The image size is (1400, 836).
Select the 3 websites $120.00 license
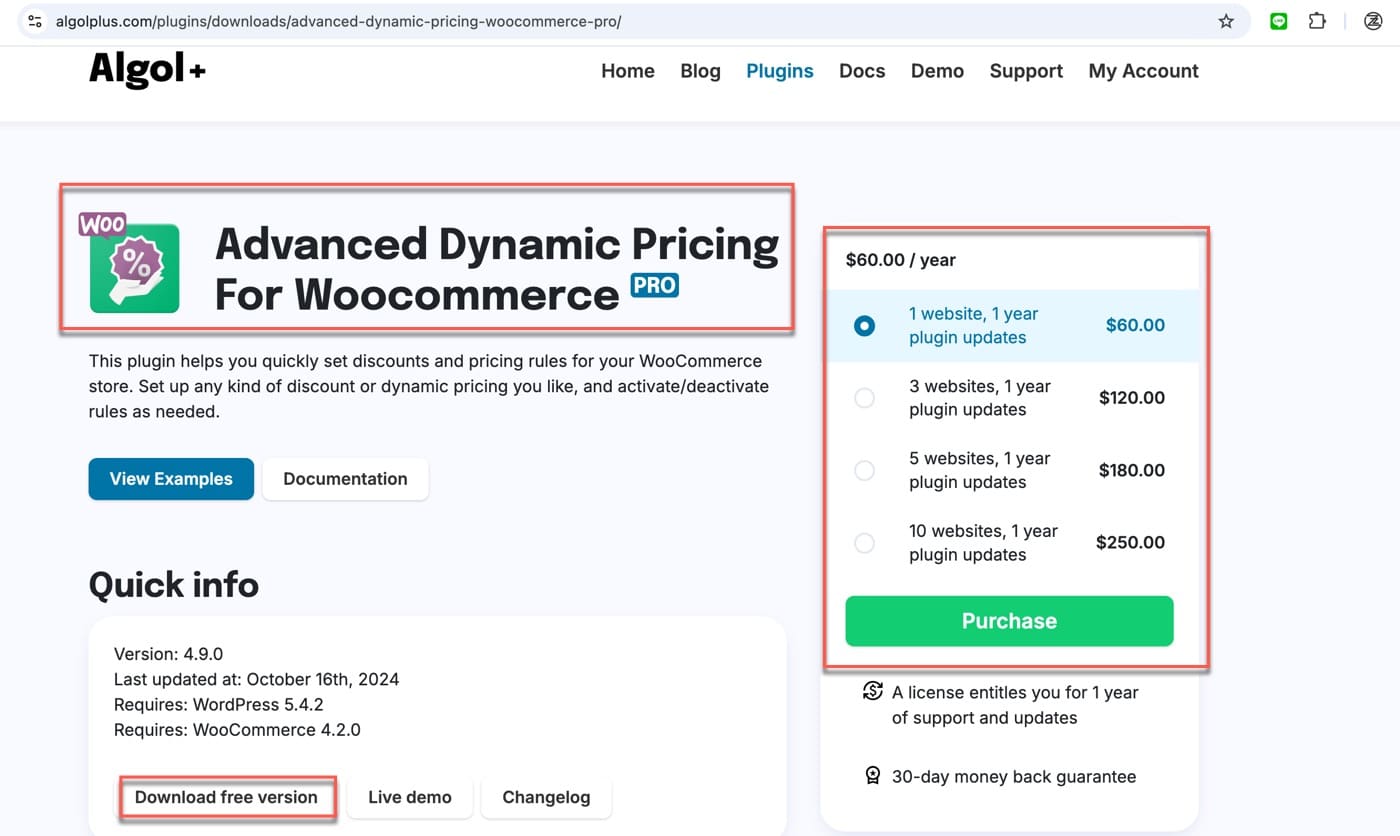1009,398
